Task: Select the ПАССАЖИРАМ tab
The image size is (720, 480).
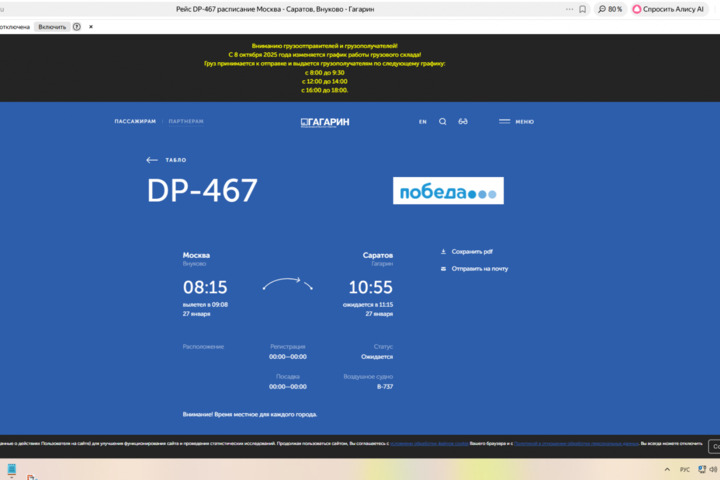Action: click(135, 121)
